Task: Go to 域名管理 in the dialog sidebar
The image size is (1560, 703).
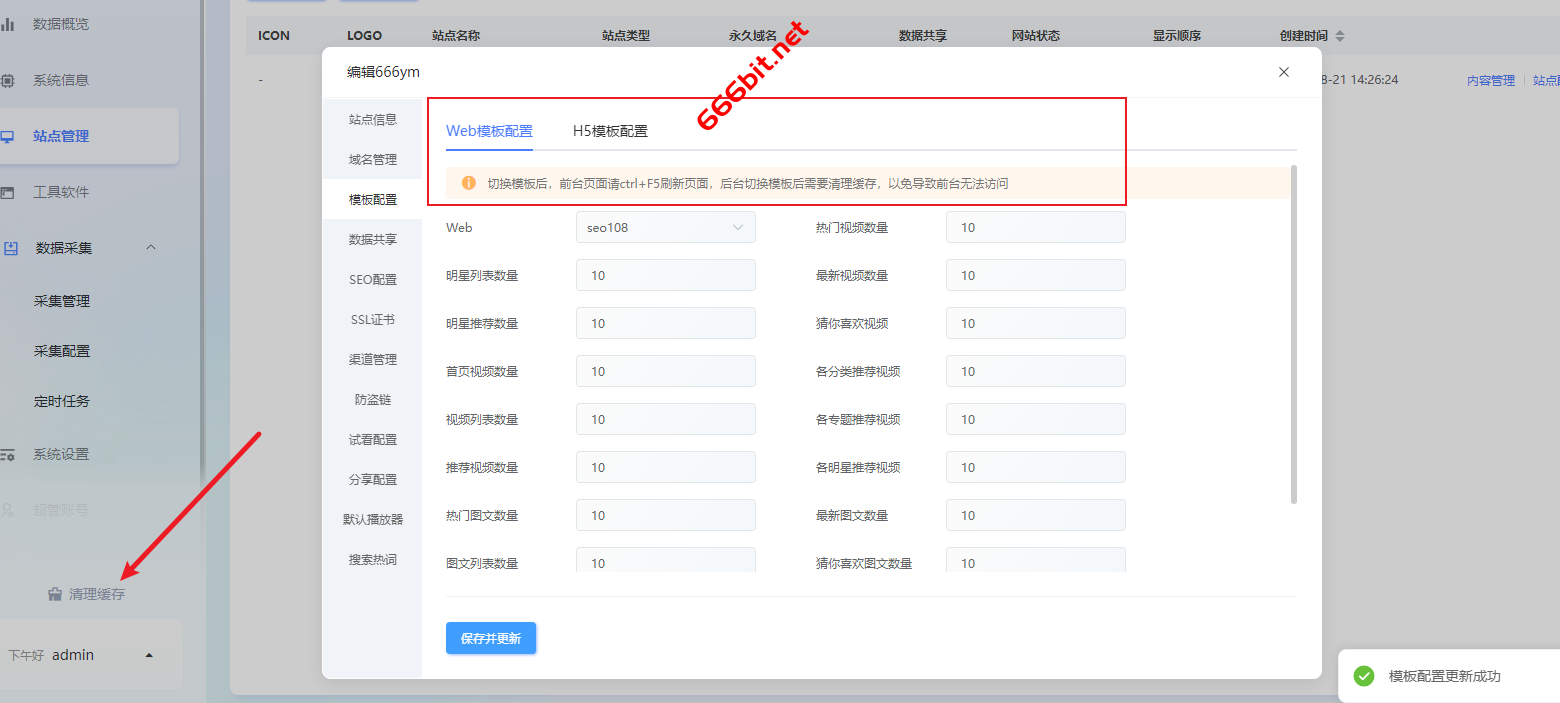Action: click(372, 160)
